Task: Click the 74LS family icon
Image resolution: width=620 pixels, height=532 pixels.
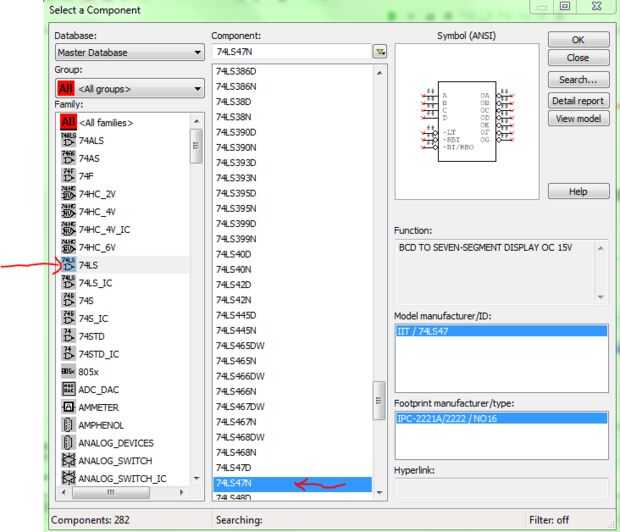Action: coord(68,265)
